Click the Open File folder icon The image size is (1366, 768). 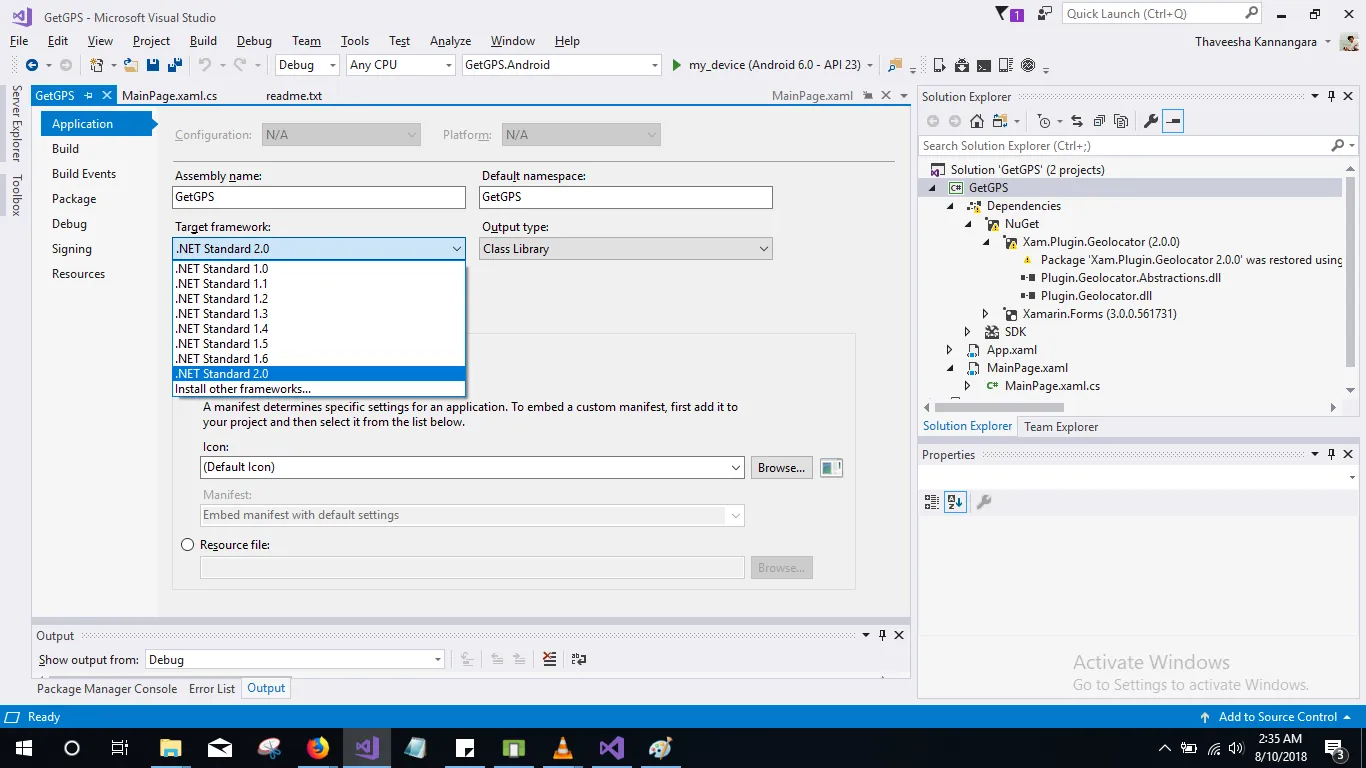pos(130,65)
